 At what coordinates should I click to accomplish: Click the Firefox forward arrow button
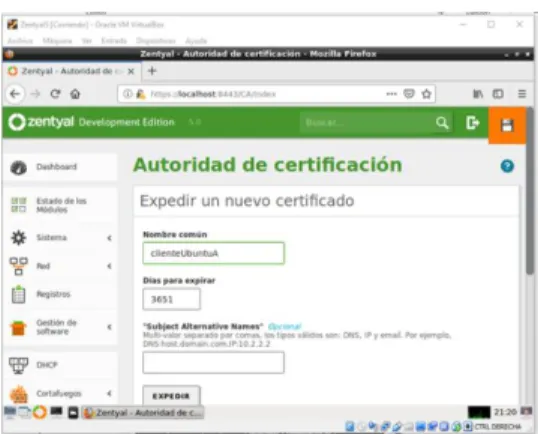point(36,94)
